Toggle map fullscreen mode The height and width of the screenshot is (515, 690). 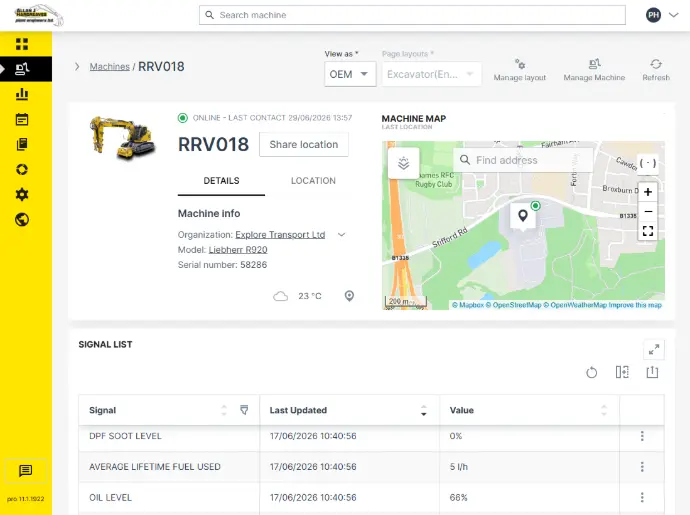point(648,231)
